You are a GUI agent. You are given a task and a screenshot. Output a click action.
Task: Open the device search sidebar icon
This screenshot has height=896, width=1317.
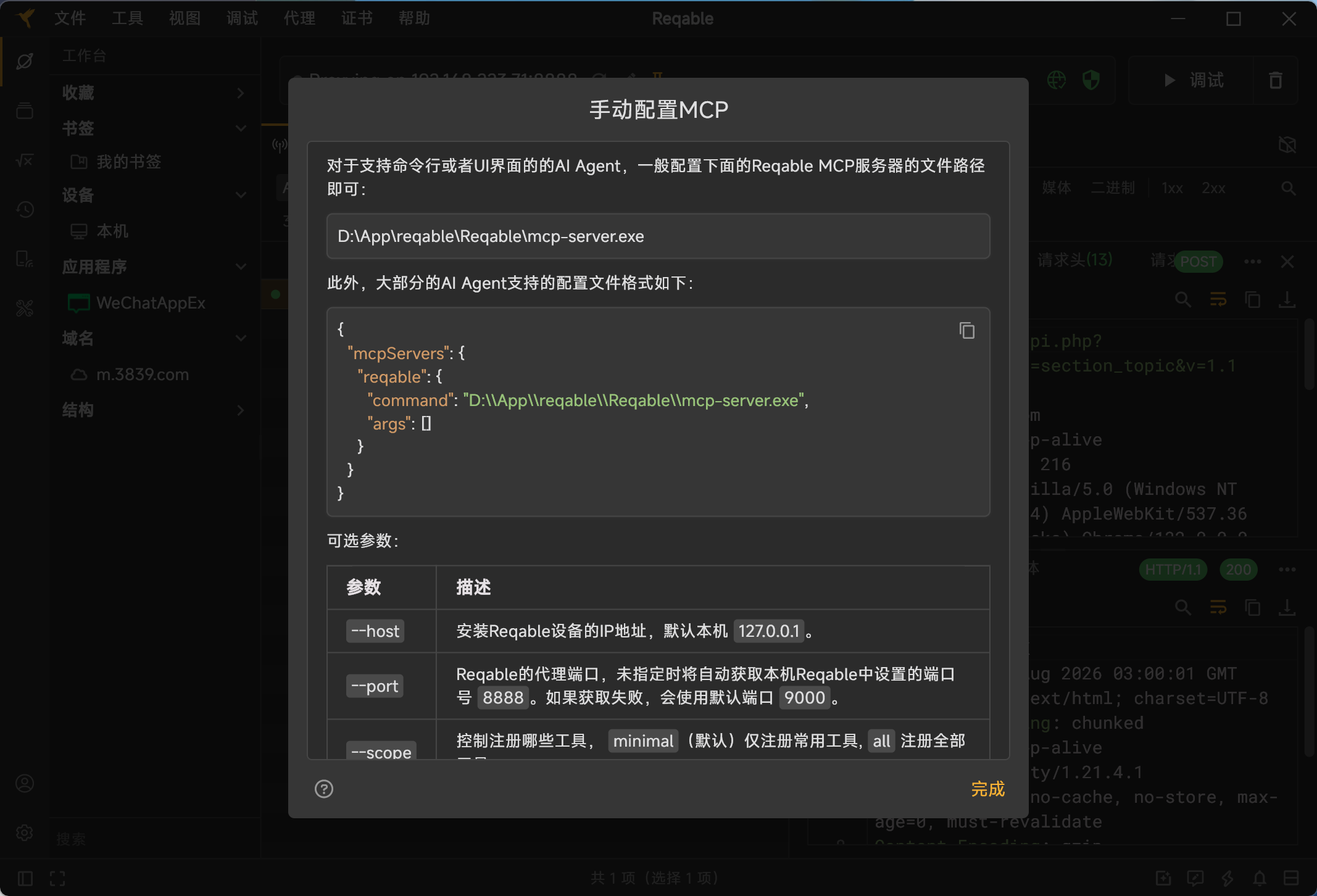click(x=25, y=259)
